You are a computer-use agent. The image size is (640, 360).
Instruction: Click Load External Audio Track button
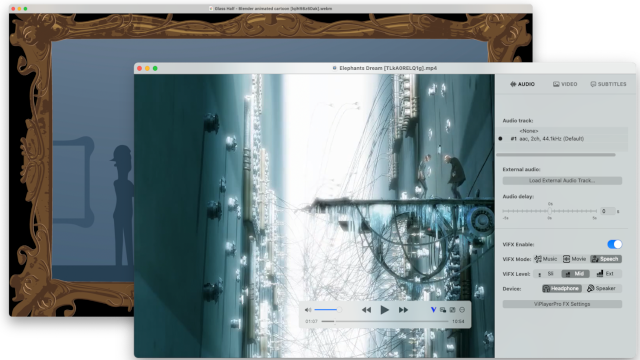click(562, 180)
